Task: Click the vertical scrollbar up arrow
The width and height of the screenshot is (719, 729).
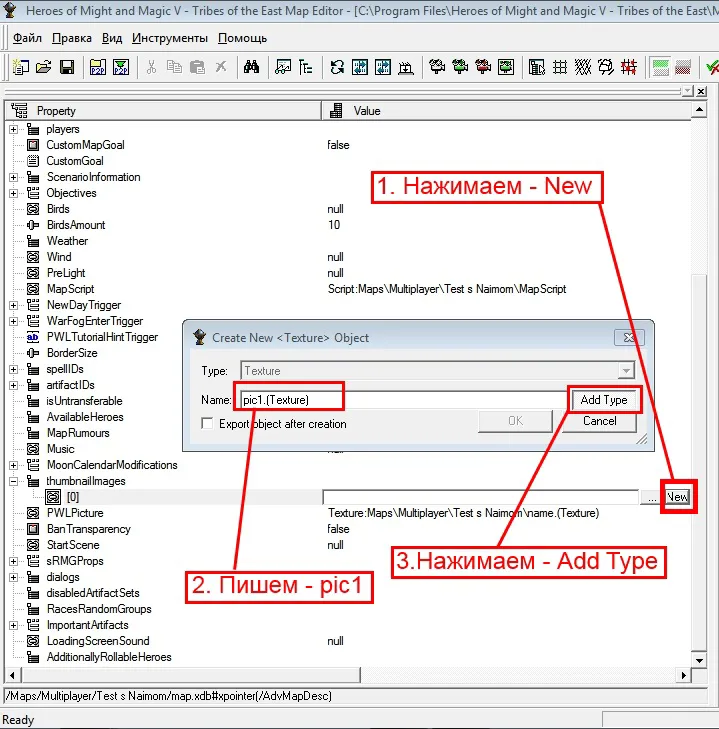Action: pos(699,110)
